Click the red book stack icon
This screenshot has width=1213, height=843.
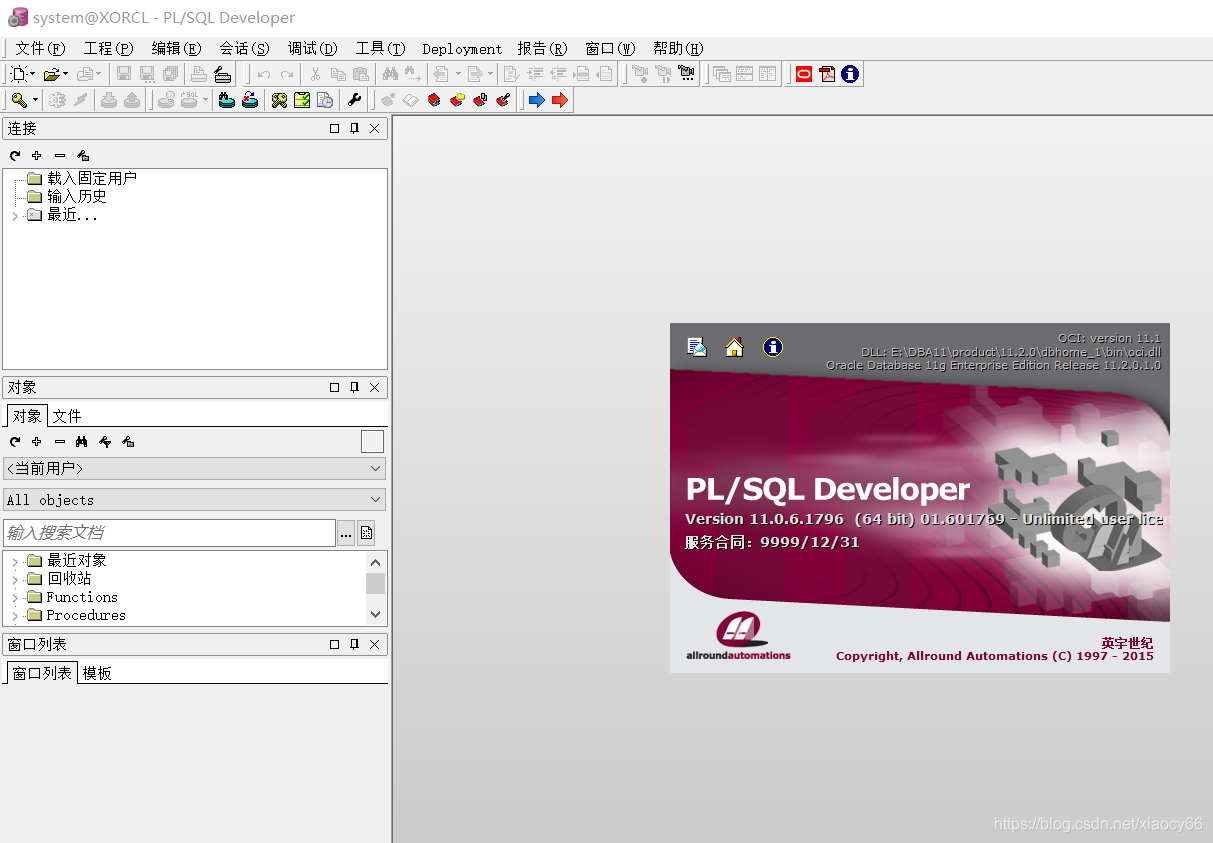[x=434, y=100]
